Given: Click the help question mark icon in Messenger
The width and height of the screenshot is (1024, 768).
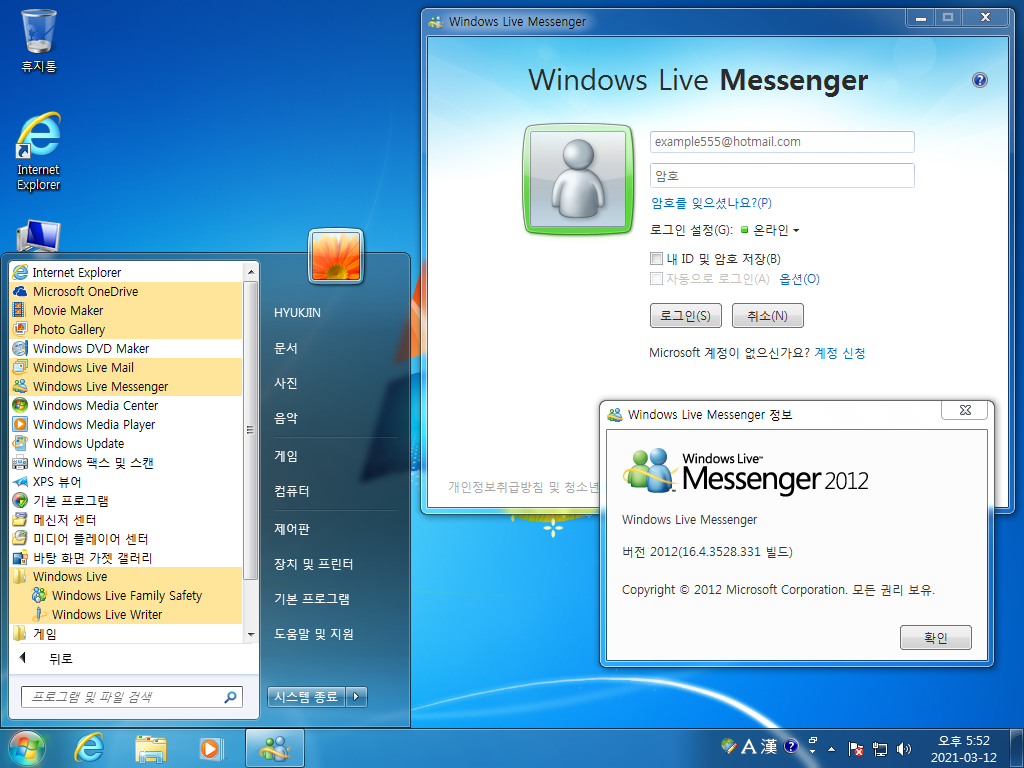Looking at the screenshot, I should pyautogui.click(x=980, y=80).
